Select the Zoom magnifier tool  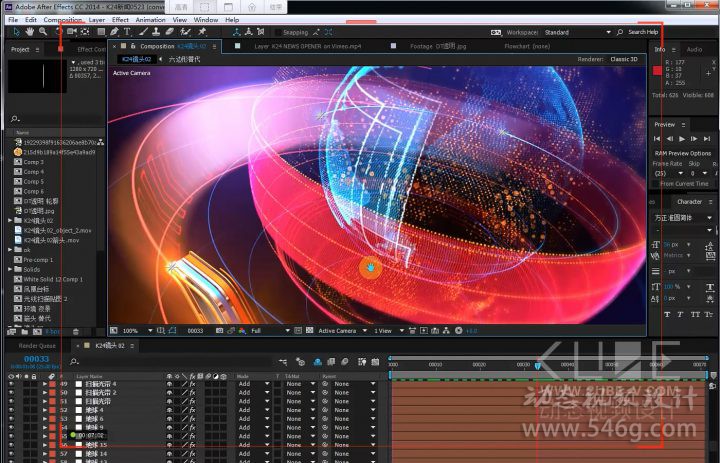pyautogui.click(x=43, y=32)
